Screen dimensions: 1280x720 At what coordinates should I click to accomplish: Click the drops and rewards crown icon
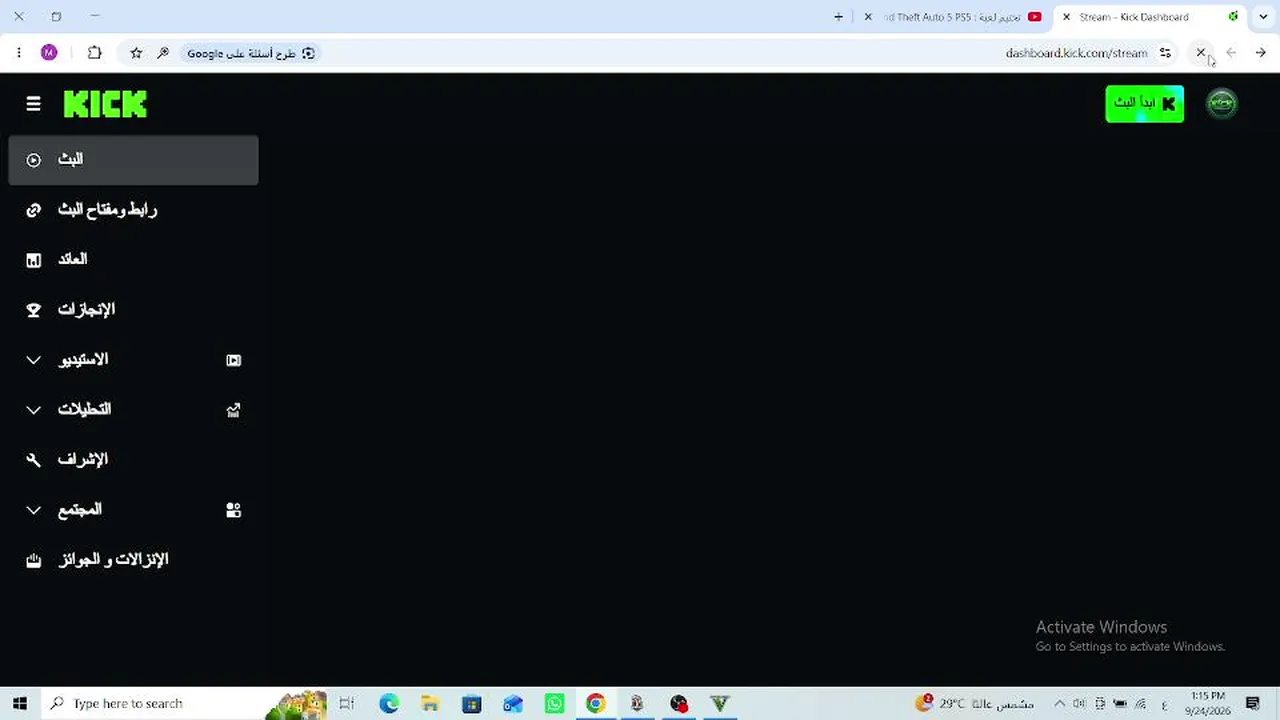click(33, 560)
